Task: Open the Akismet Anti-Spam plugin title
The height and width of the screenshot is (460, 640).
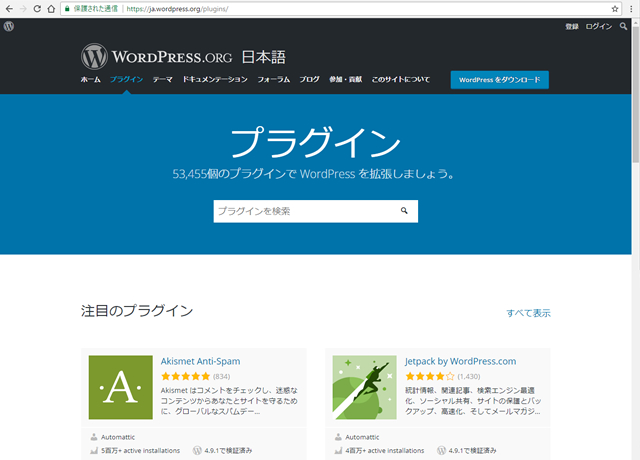Action: tap(200, 361)
